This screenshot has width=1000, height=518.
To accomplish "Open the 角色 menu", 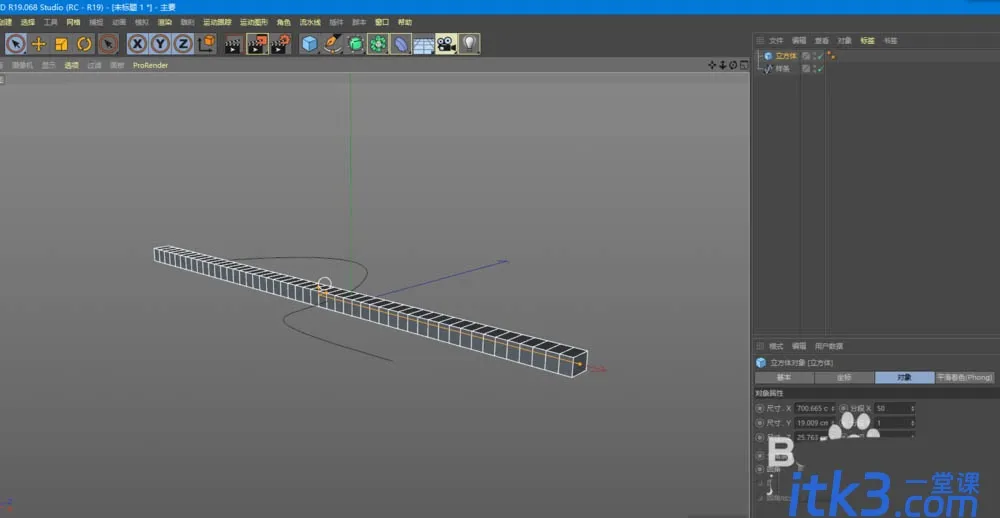I will 284,22.
